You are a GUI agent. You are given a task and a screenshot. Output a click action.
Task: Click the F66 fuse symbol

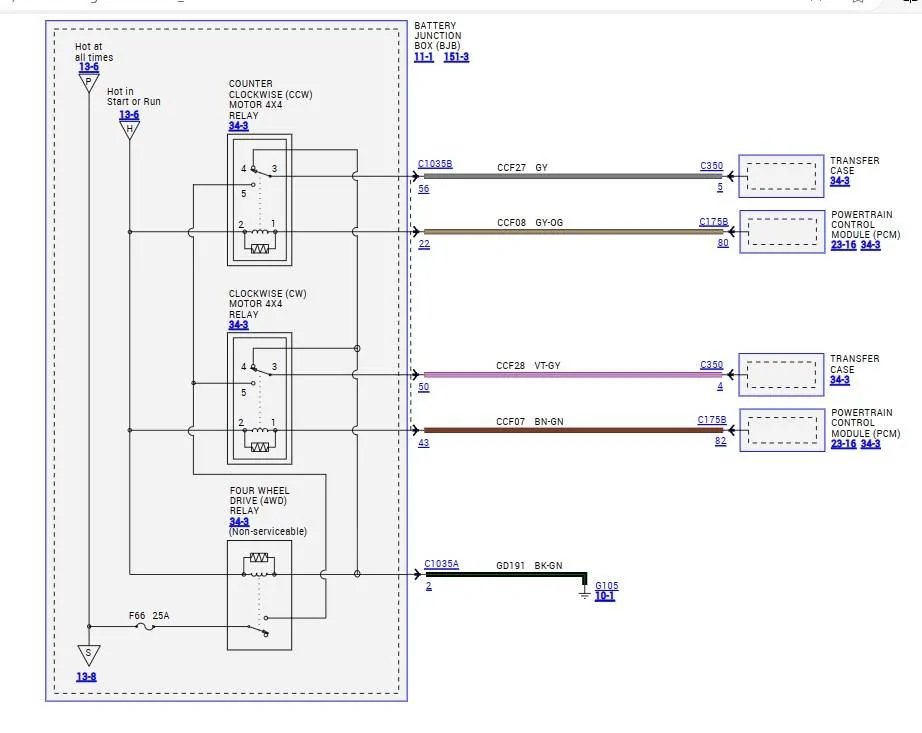[x=145, y=627]
